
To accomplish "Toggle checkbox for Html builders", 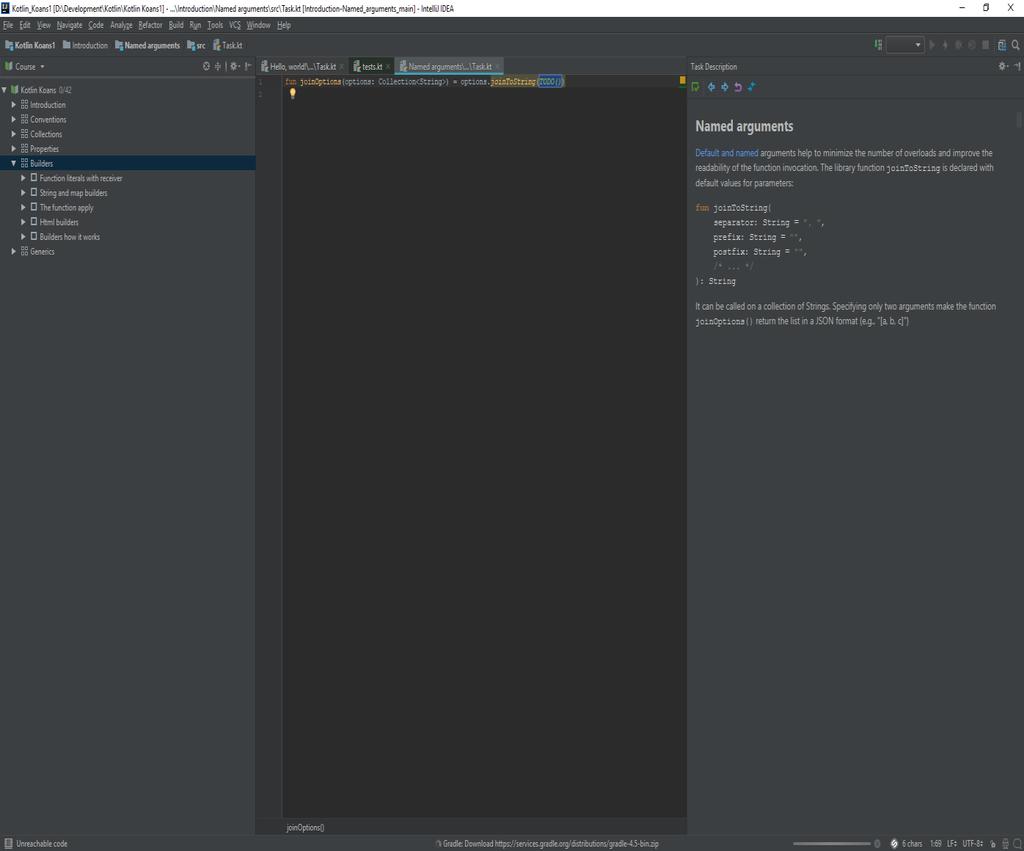I will 34,222.
